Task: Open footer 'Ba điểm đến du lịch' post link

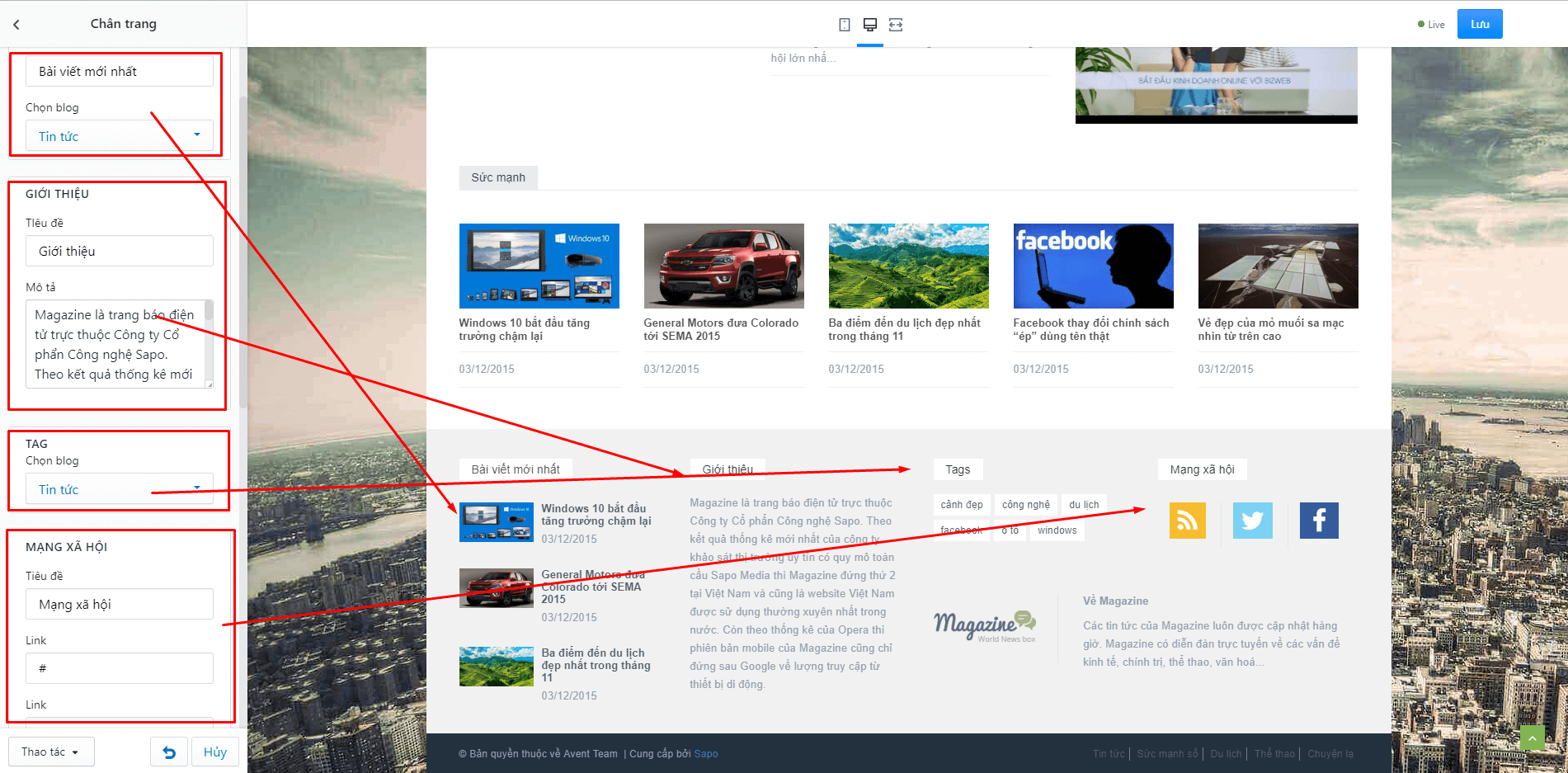Action: [x=596, y=665]
